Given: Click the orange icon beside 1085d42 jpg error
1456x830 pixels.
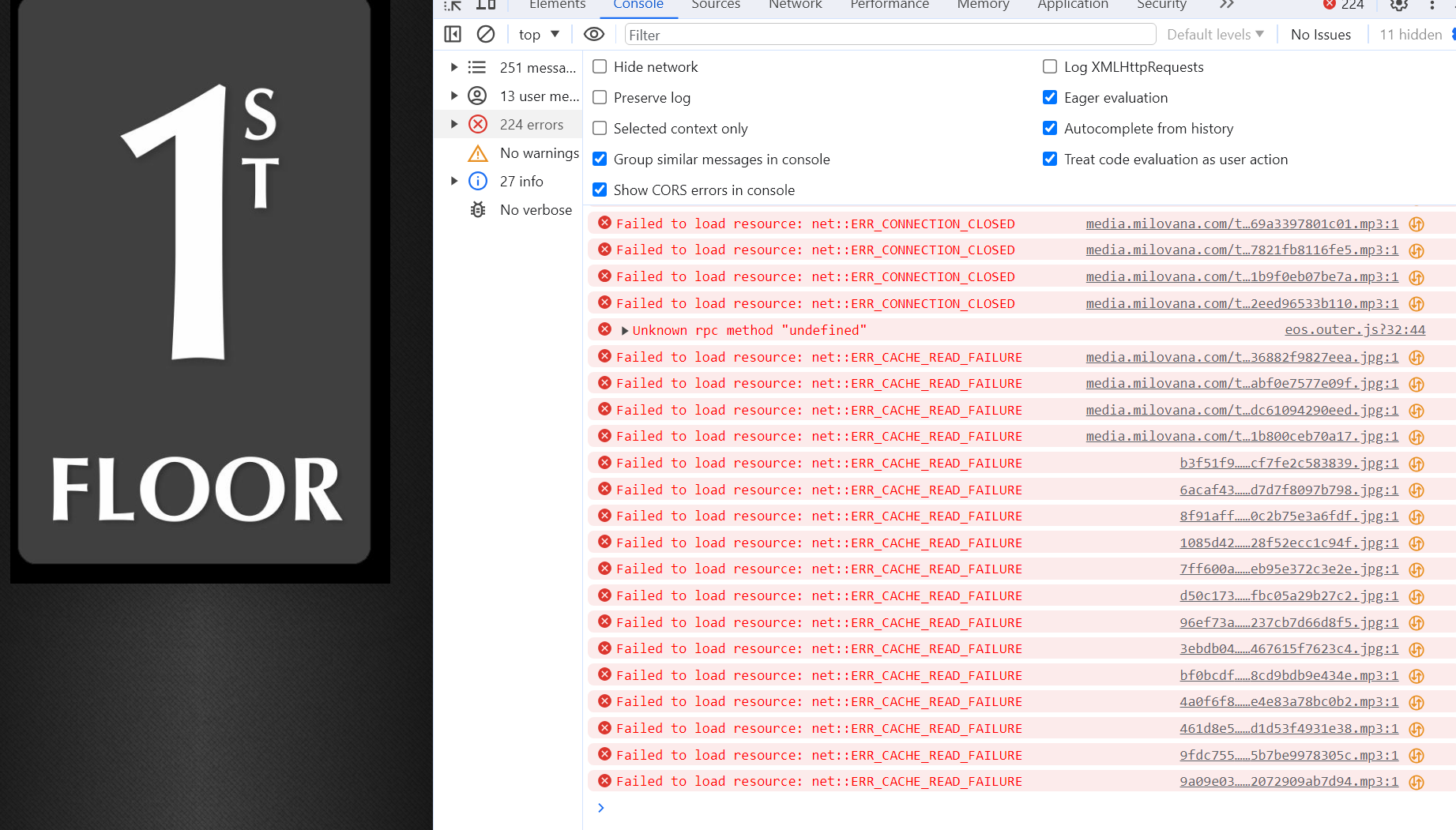Looking at the screenshot, I should coord(1416,543).
